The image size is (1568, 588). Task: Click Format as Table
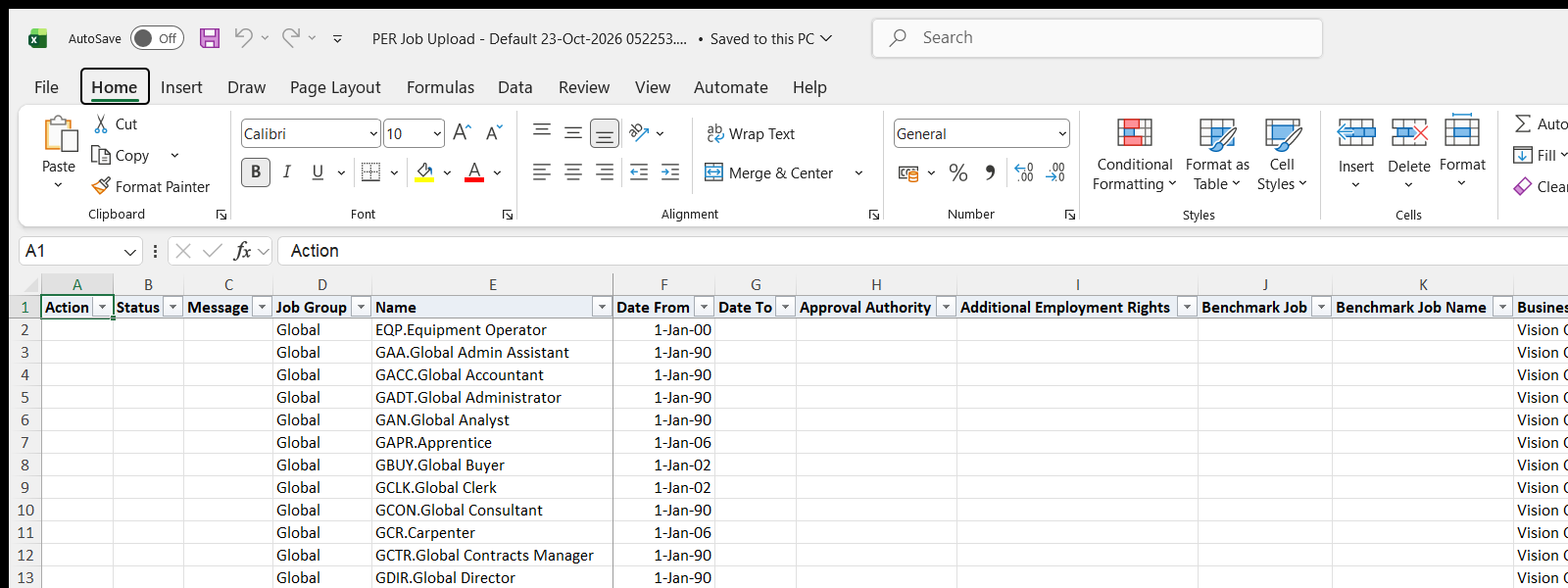point(1217,155)
